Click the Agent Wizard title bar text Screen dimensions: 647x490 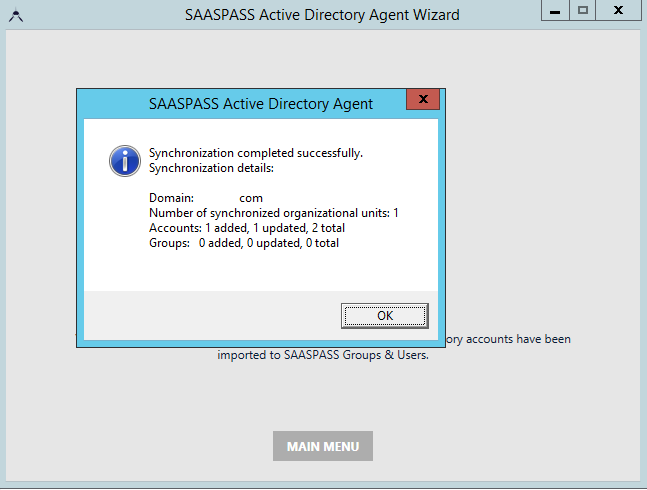[x=322, y=15]
